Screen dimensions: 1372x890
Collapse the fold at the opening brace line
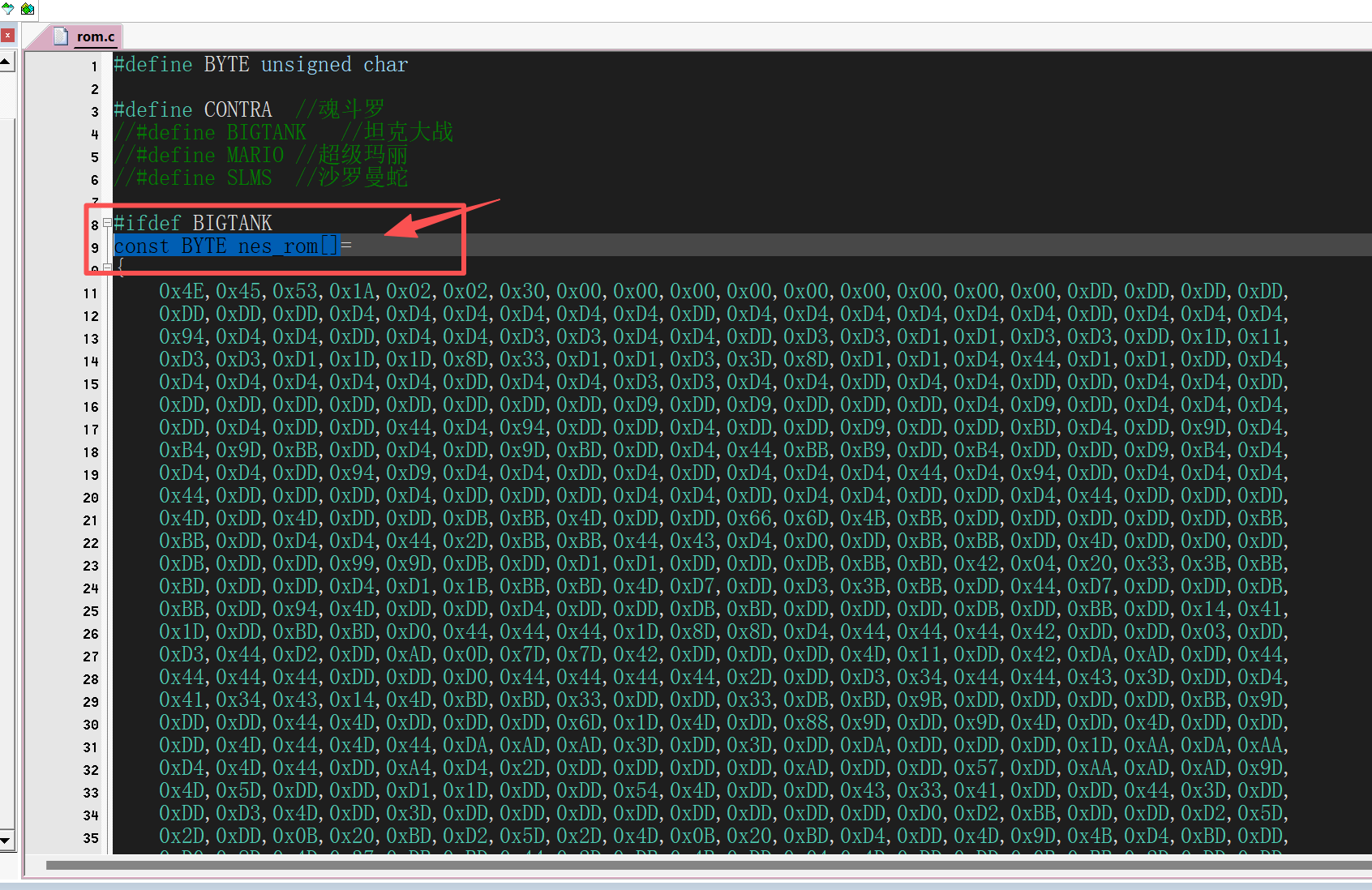point(106,267)
